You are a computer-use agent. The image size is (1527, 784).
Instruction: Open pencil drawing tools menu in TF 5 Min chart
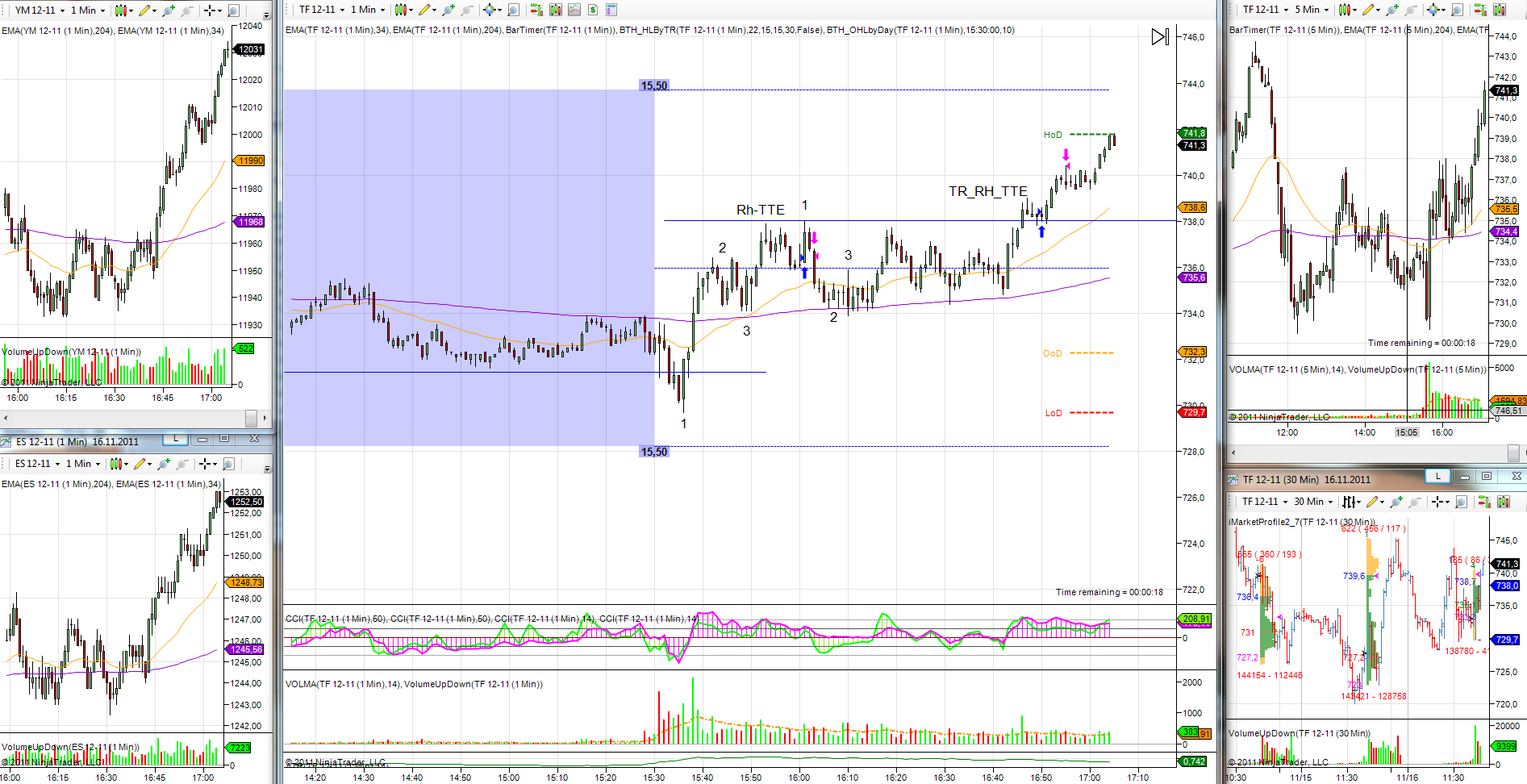pos(1371,10)
